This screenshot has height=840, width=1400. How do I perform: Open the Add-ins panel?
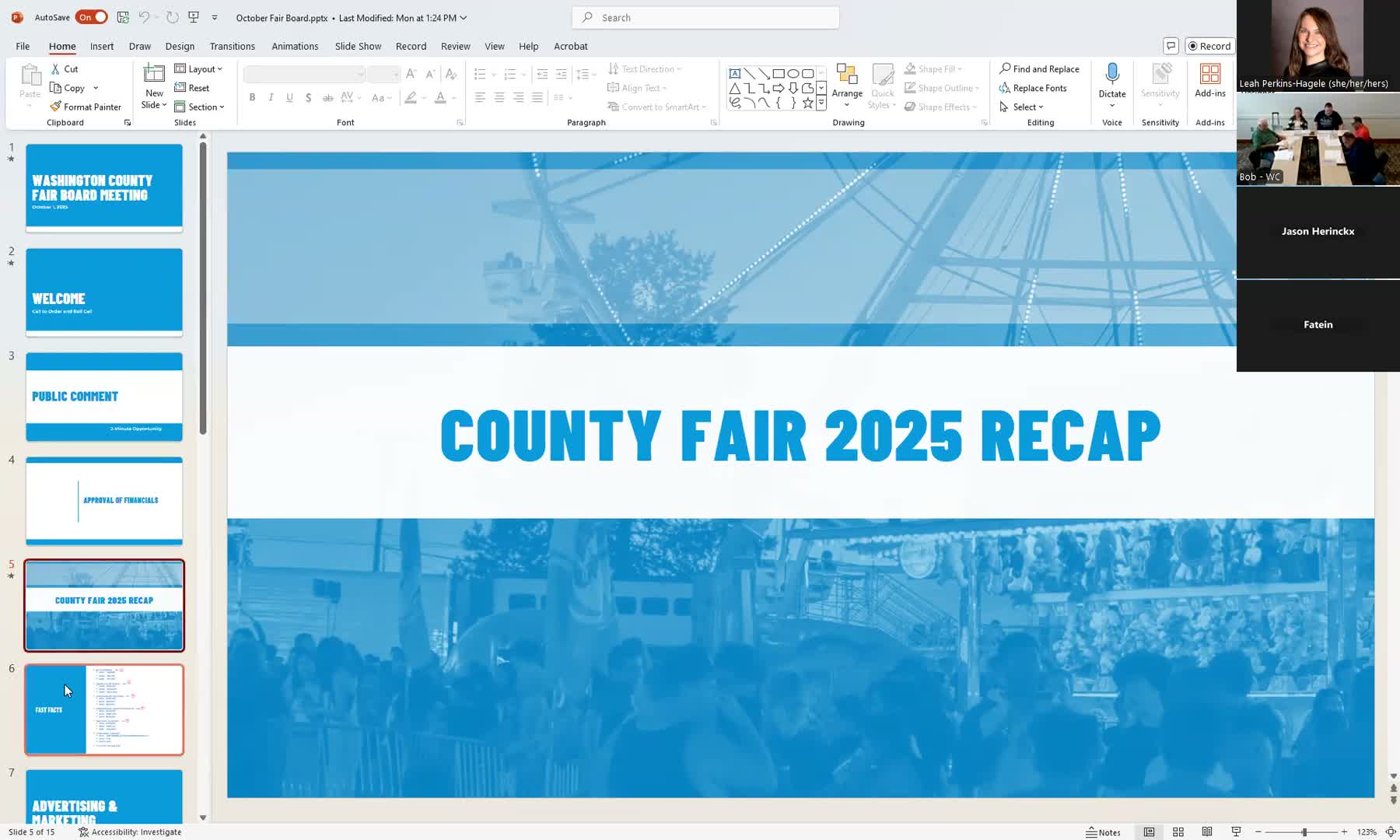tap(1210, 82)
